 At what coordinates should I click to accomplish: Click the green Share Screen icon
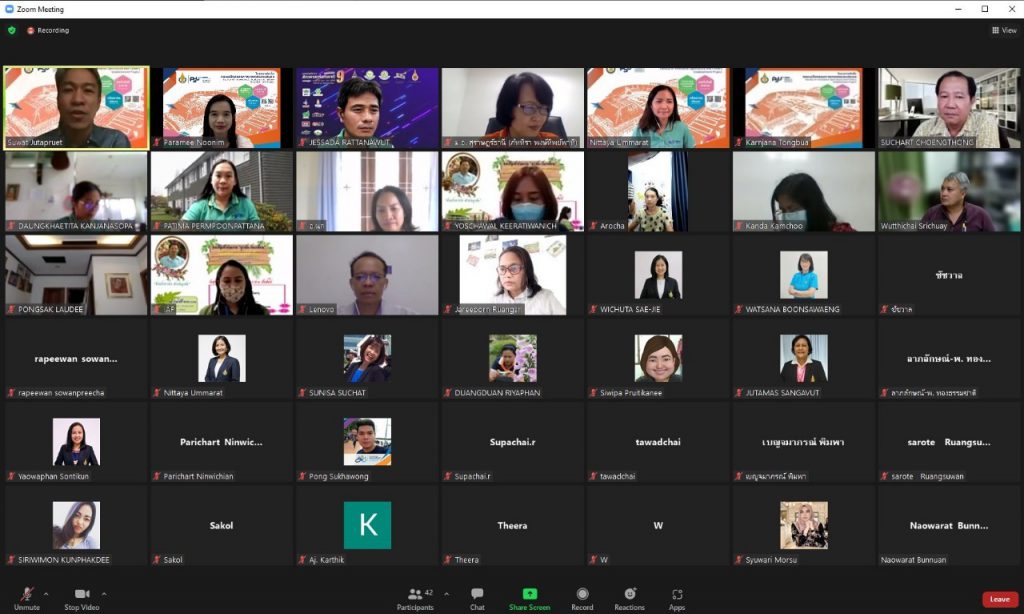[529, 594]
